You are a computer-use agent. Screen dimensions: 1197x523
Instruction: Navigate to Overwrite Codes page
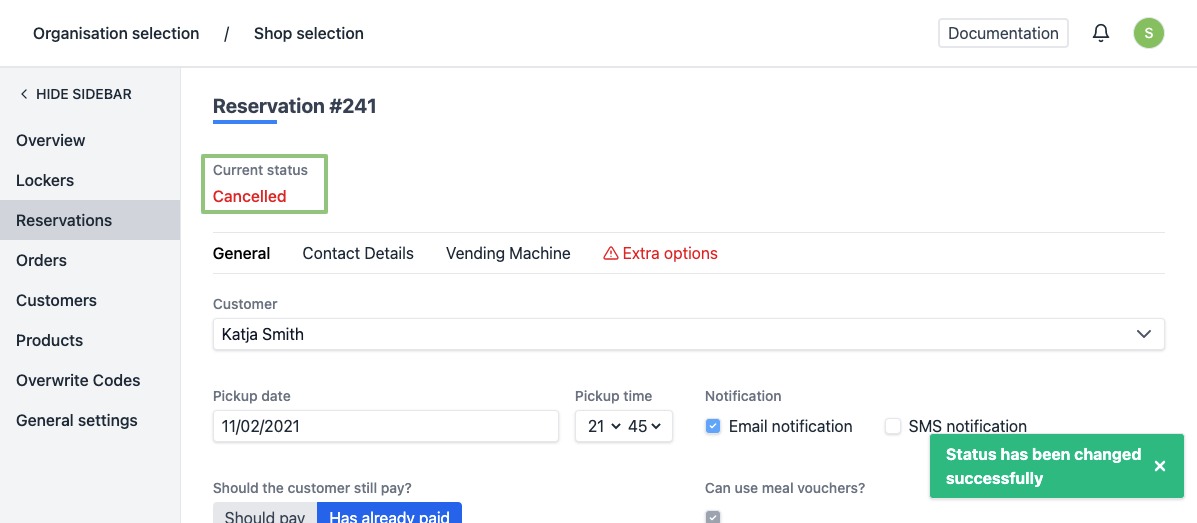78,380
